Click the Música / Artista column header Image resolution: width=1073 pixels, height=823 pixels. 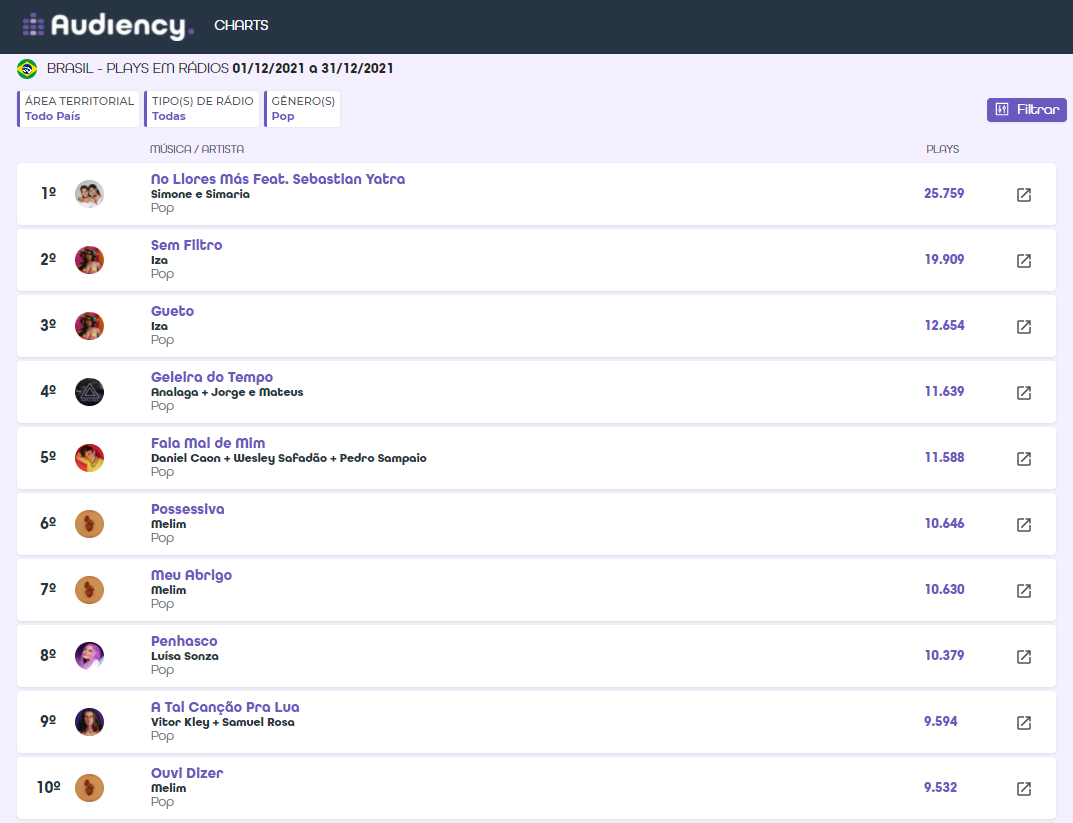tap(197, 149)
